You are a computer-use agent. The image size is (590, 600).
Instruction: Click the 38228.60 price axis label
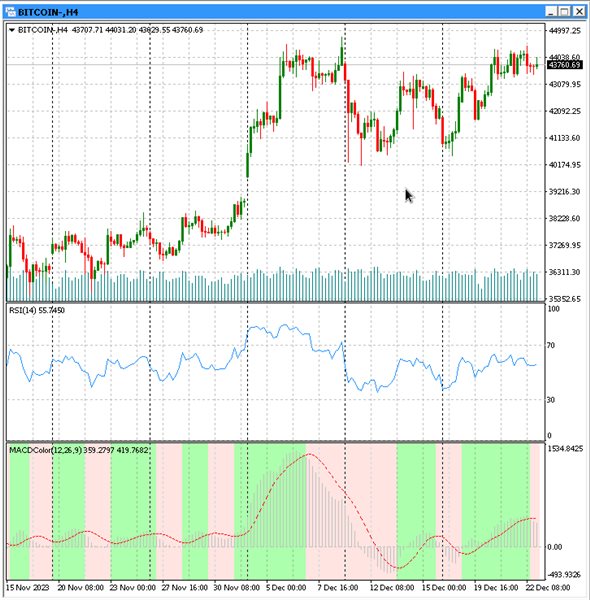(565, 218)
